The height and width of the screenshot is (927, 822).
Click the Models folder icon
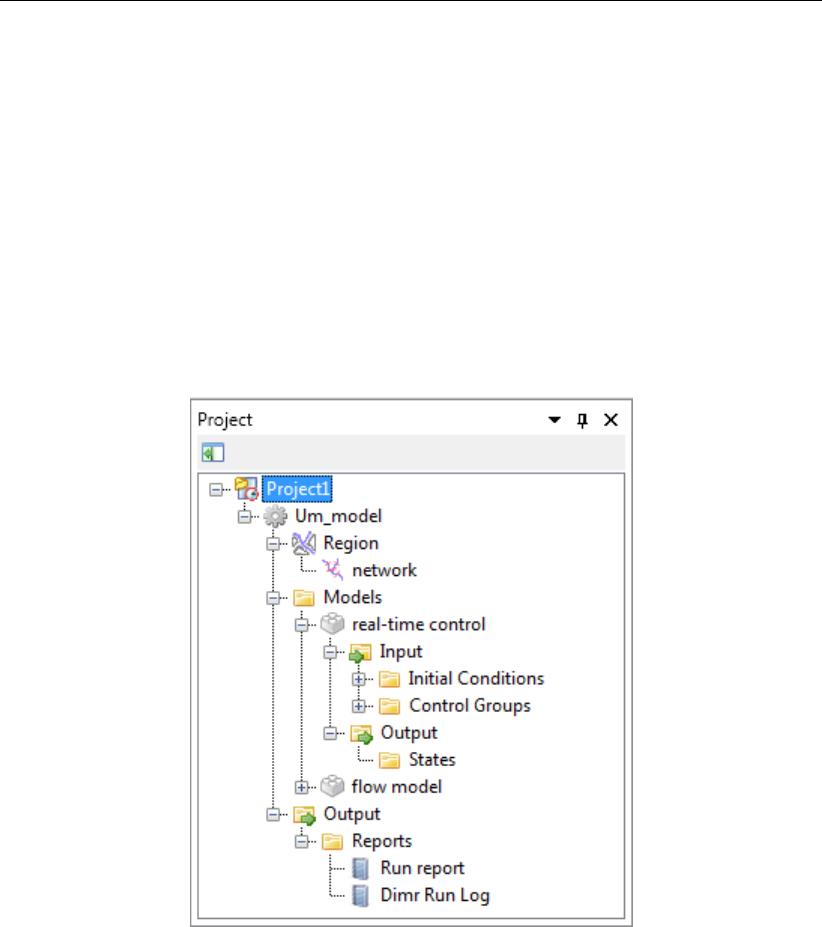click(303, 598)
